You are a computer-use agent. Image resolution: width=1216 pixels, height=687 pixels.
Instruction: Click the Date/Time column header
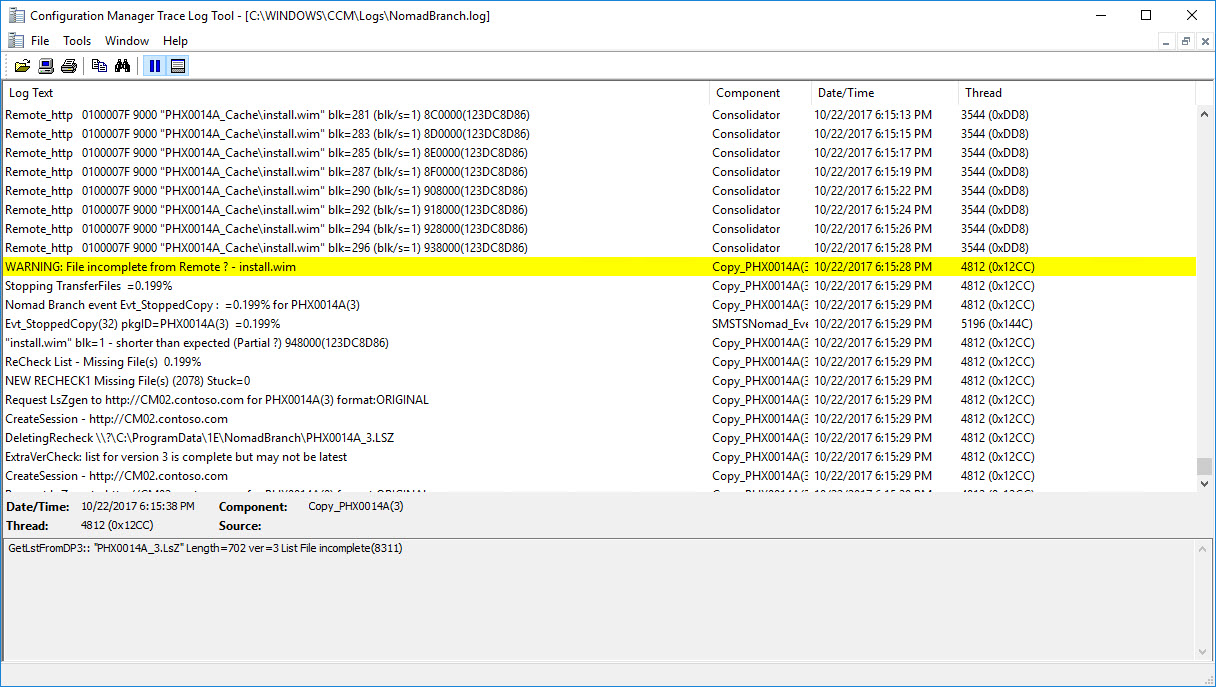tap(883, 93)
